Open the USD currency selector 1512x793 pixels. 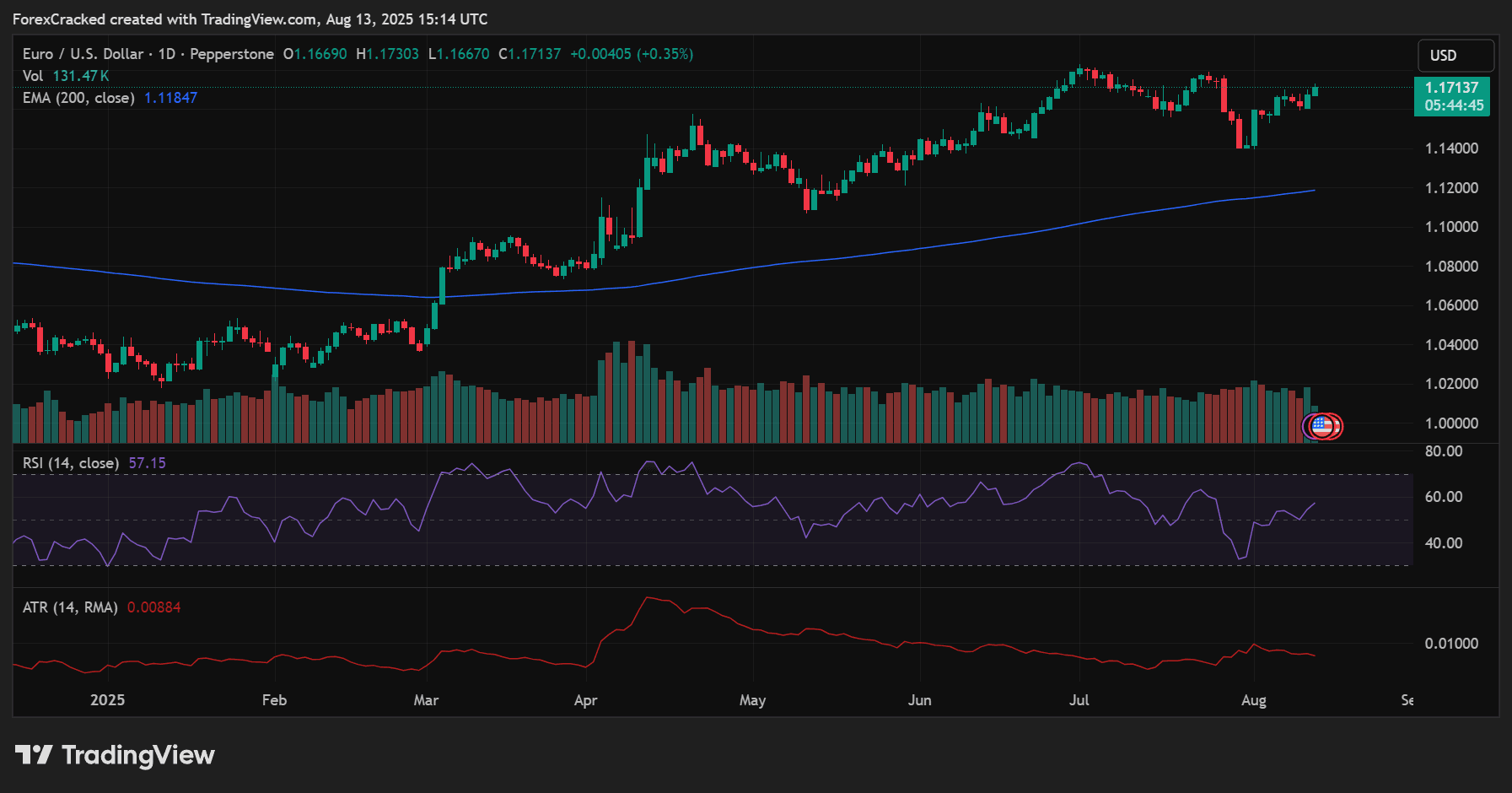[x=1456, y=56]
